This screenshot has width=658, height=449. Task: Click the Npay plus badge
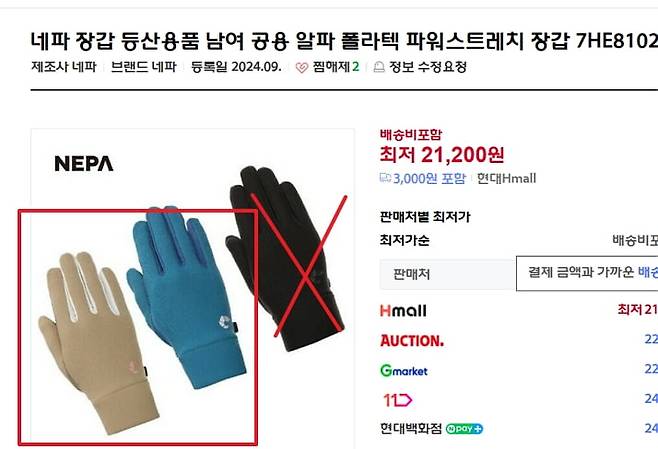click(x=464, y=429)
